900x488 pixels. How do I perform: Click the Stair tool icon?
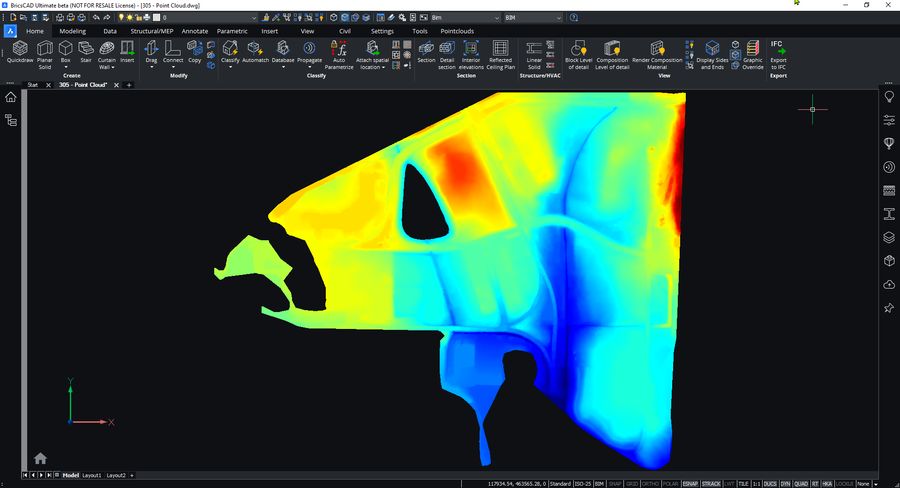pyautogui.click(x=86, y=50)
